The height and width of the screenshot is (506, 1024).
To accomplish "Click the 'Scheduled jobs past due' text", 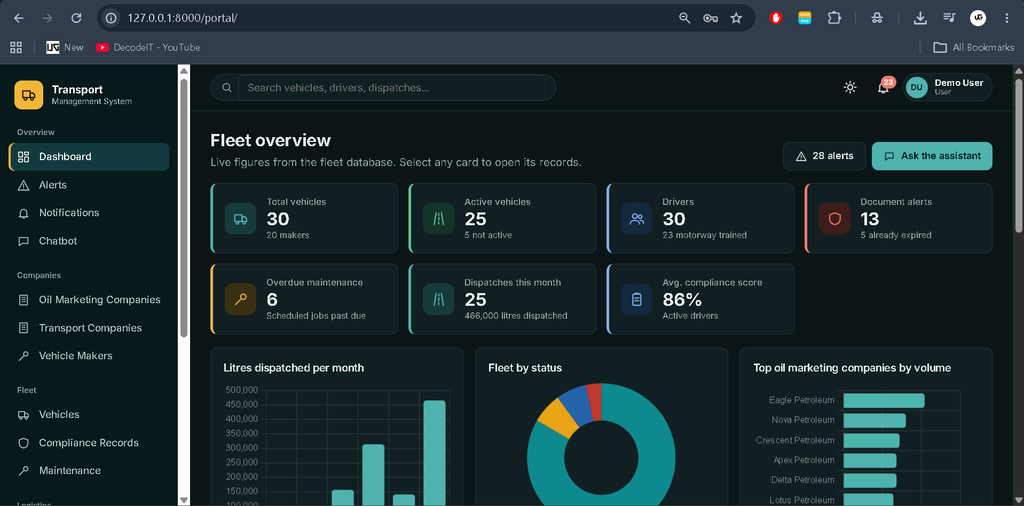I will tap(315, 315).
